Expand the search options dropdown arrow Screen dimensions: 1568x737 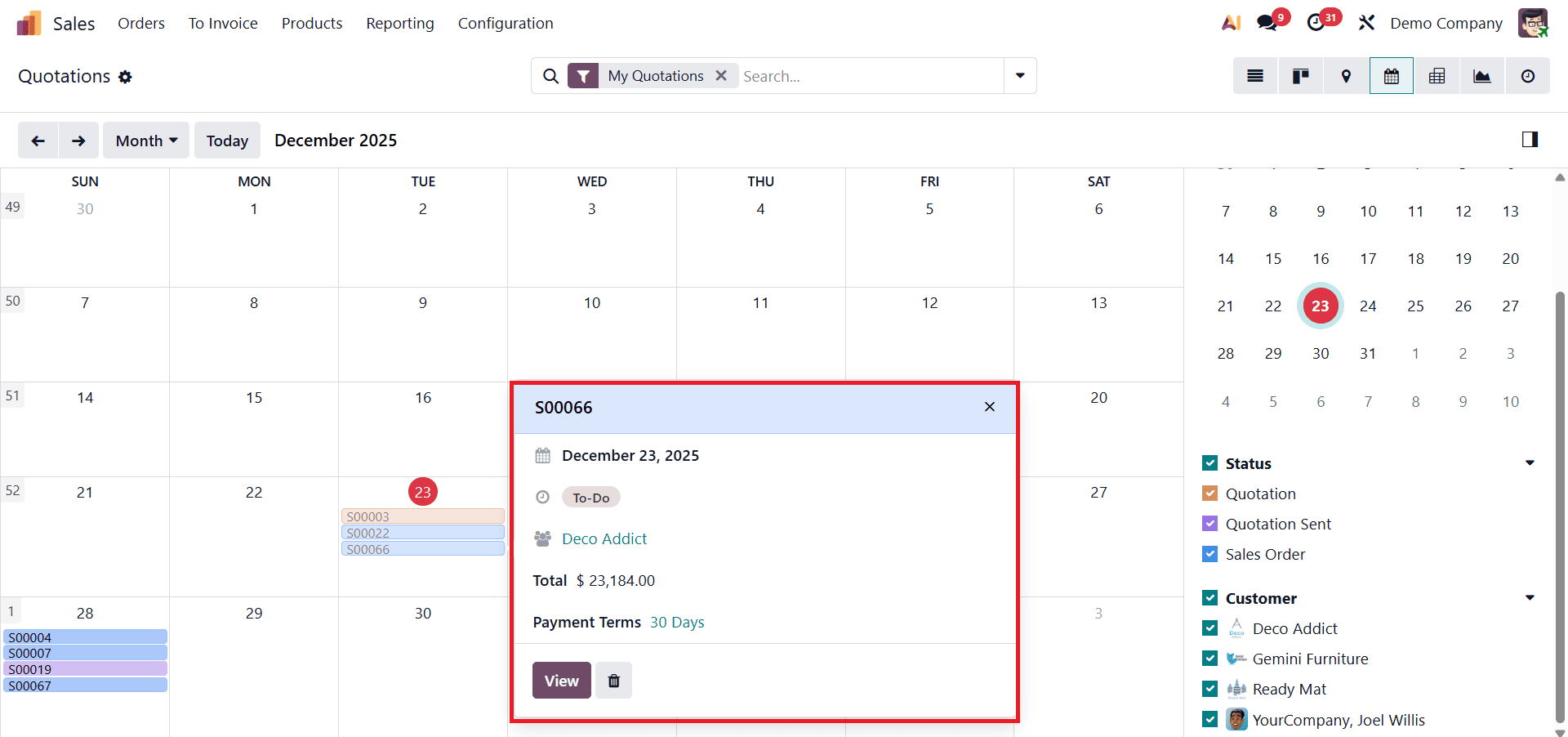point(1019,75)
